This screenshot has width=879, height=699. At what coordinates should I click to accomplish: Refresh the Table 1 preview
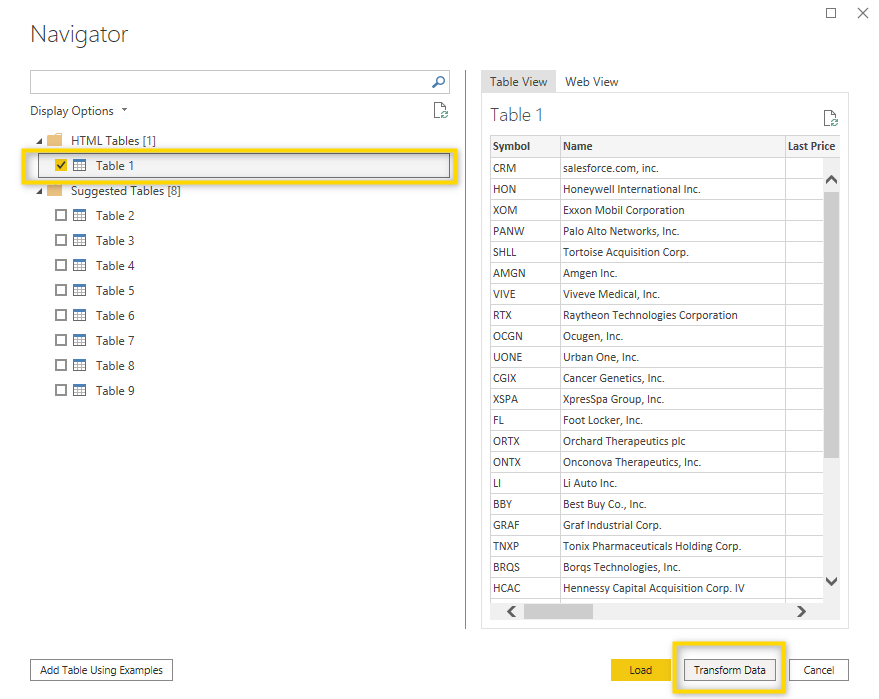tap(830, 118)
